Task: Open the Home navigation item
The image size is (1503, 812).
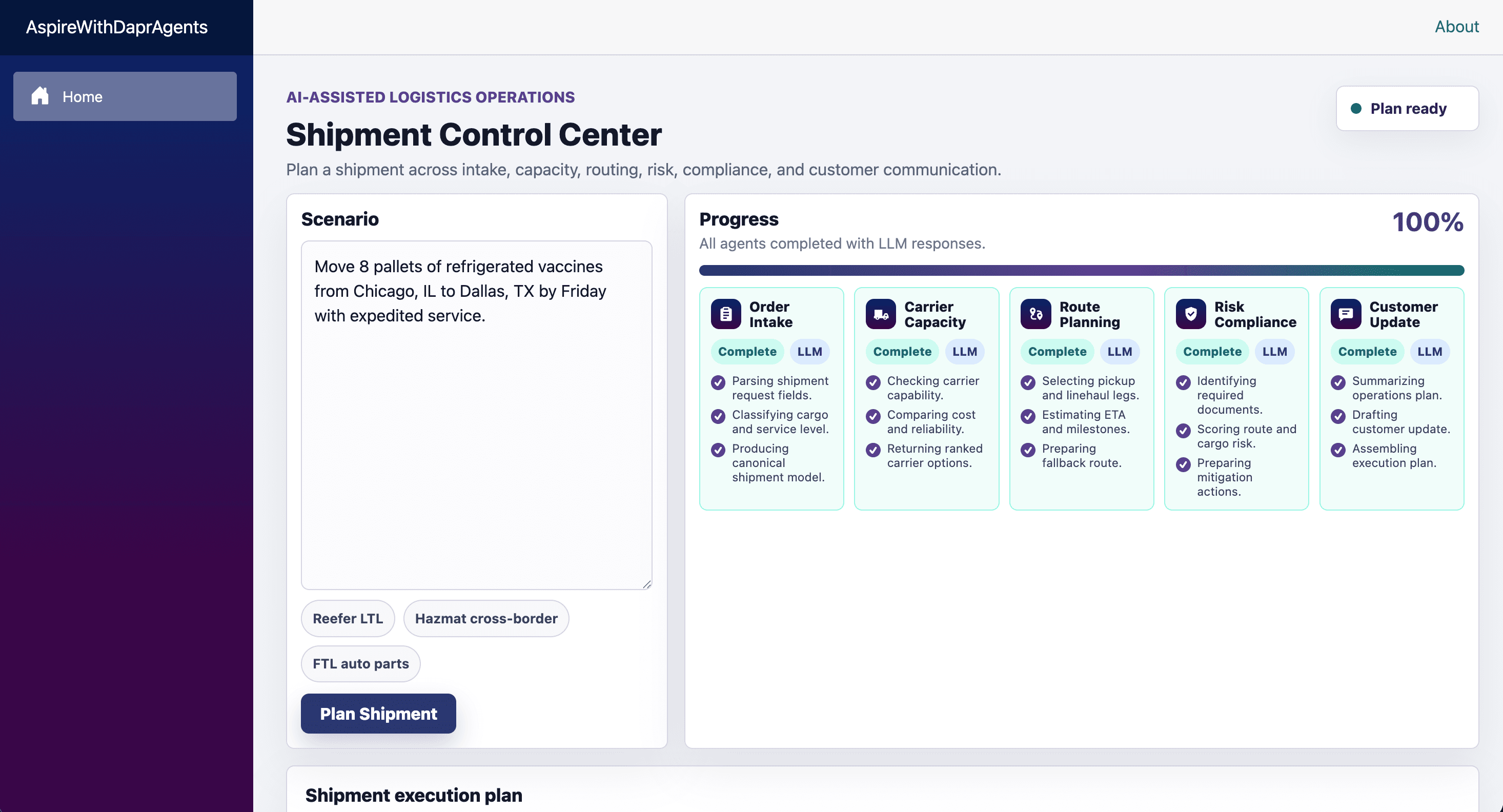Action: point(125,96)
